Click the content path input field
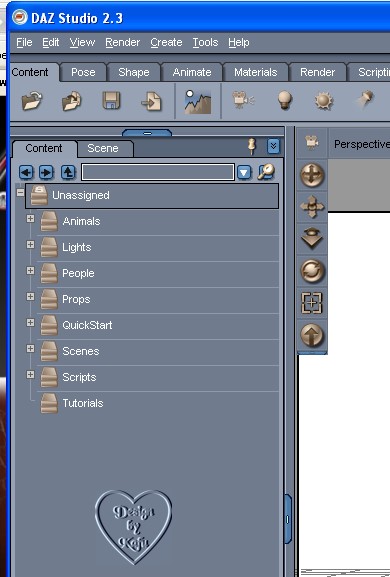Image resolution: width=390 pixels, height=577 pixels. (158, 172)
